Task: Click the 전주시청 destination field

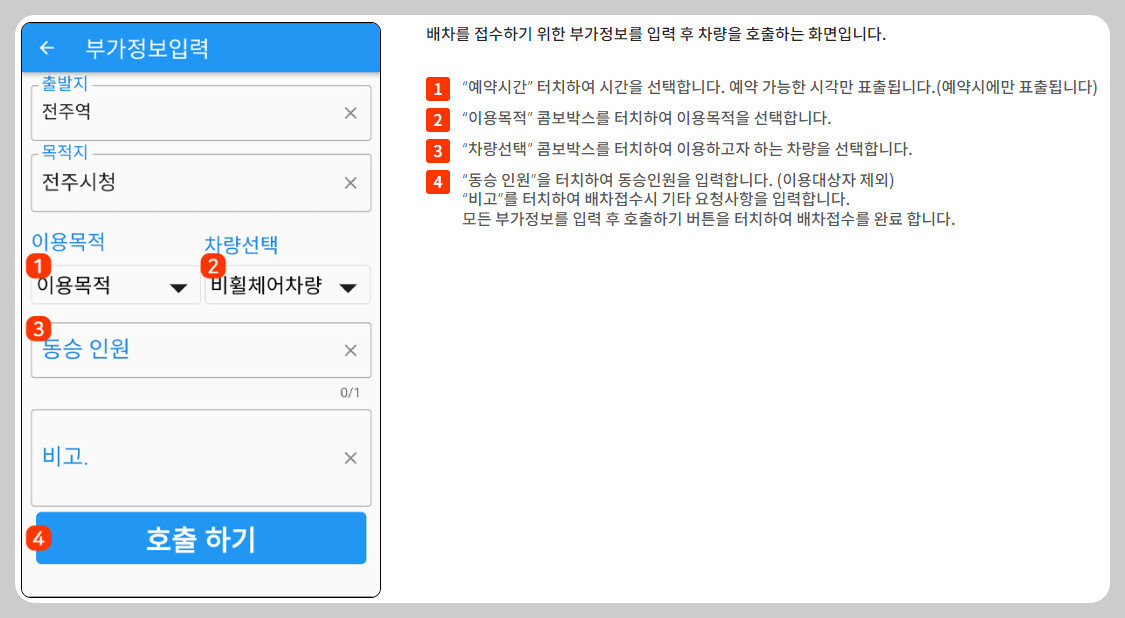Action: pyautogui.click(x=150, y=184)
